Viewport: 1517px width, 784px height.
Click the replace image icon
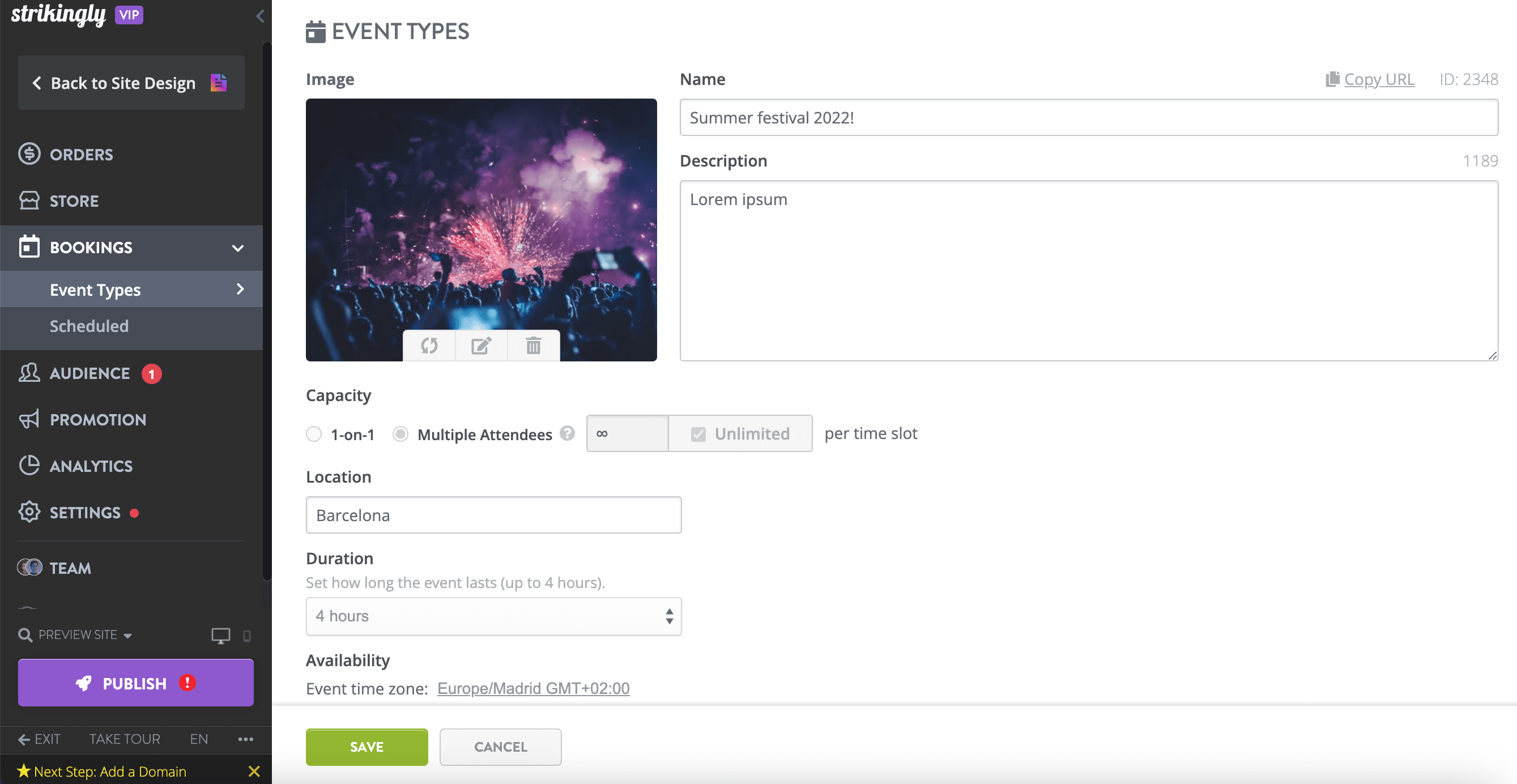point(429,346)
